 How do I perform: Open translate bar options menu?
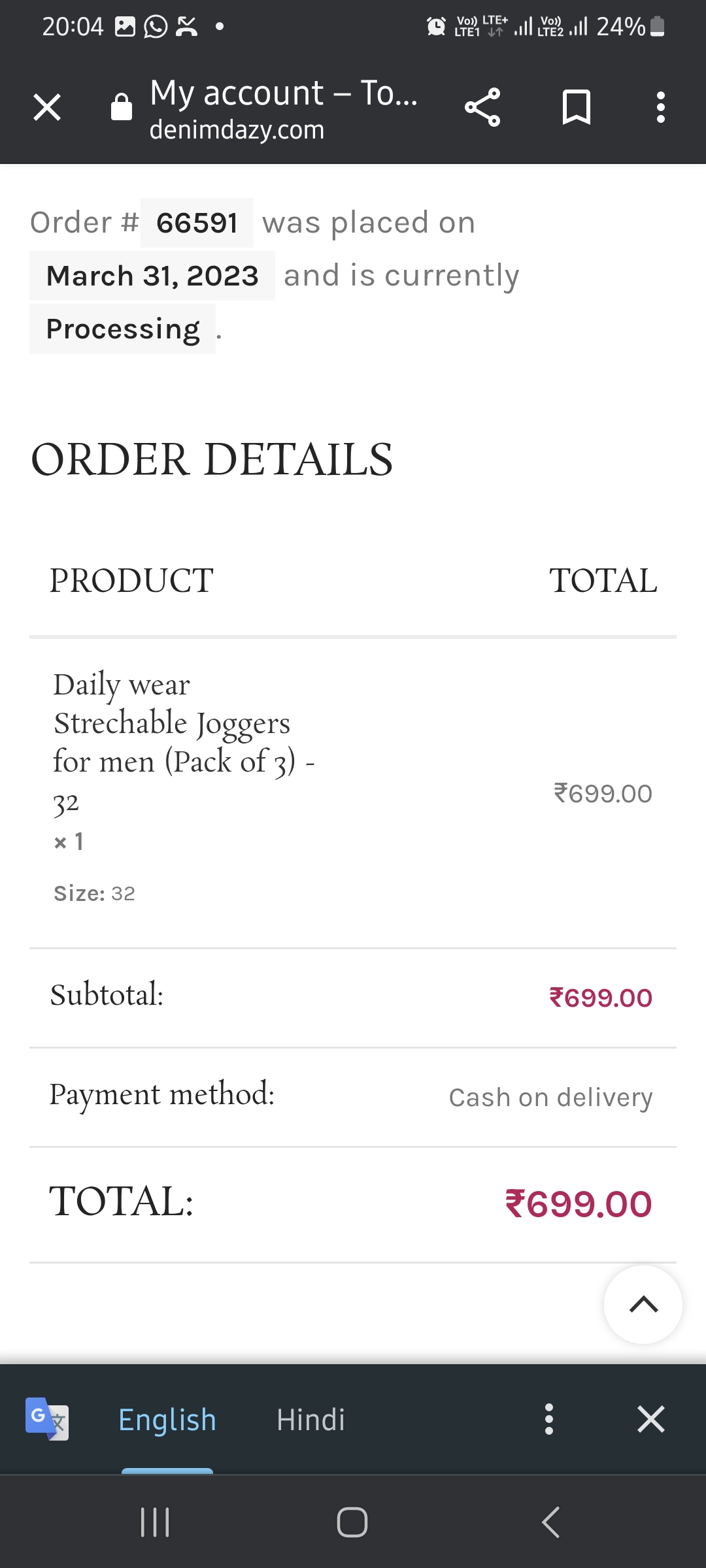click(x=549, y=1419)
